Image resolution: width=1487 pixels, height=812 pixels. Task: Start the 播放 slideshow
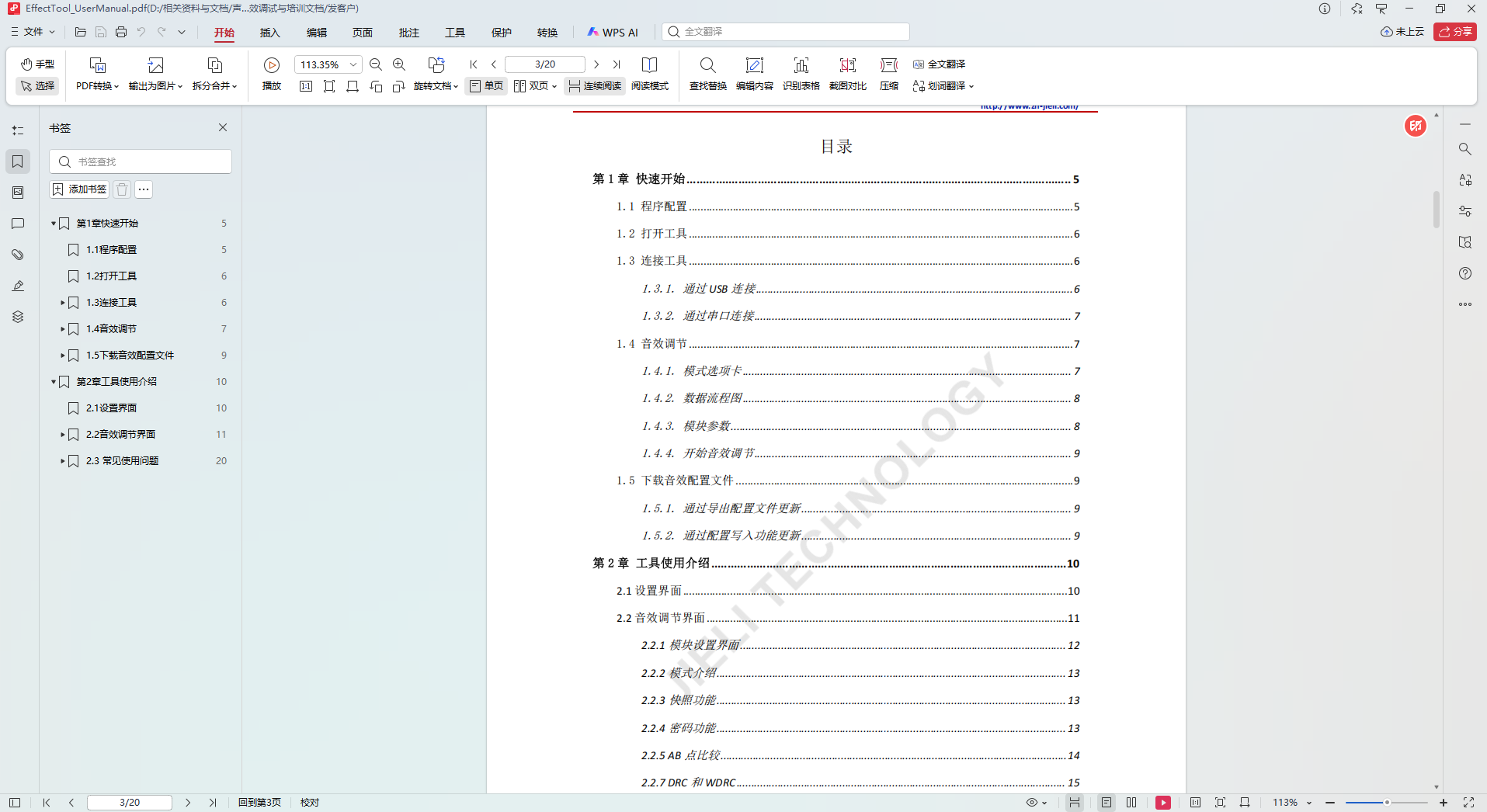pyautogui.click(x=272, y=75)
